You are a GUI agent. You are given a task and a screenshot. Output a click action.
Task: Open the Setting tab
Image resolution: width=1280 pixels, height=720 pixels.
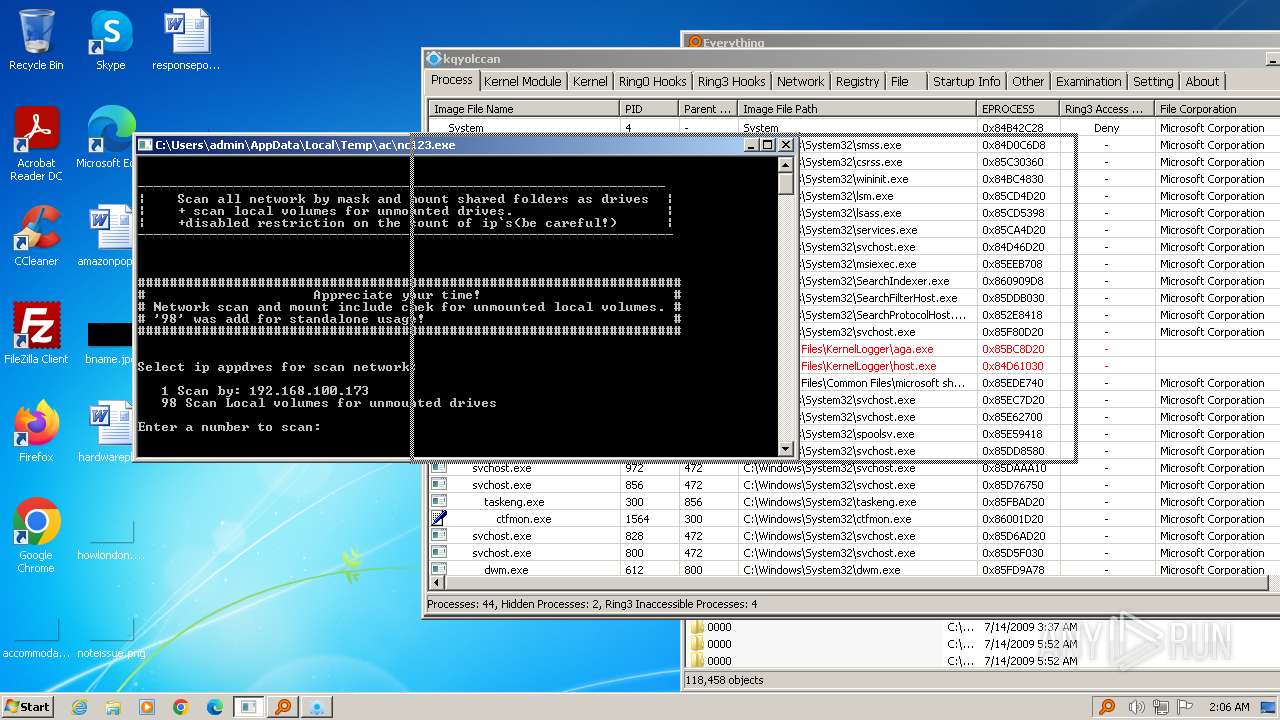[1153, 82]
